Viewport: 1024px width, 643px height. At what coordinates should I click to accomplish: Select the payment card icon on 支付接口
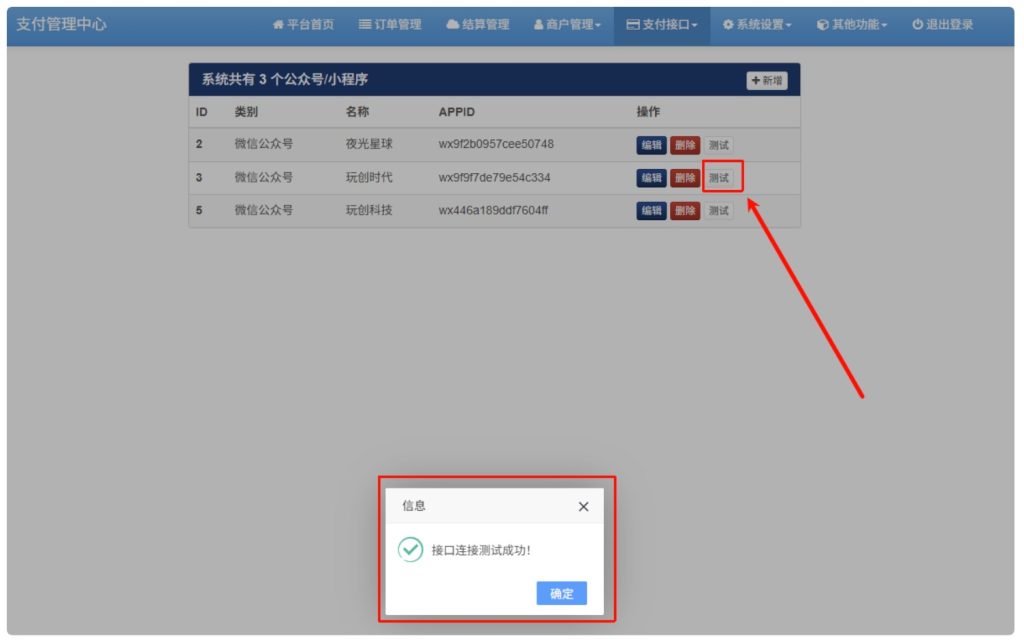(629, 24)
